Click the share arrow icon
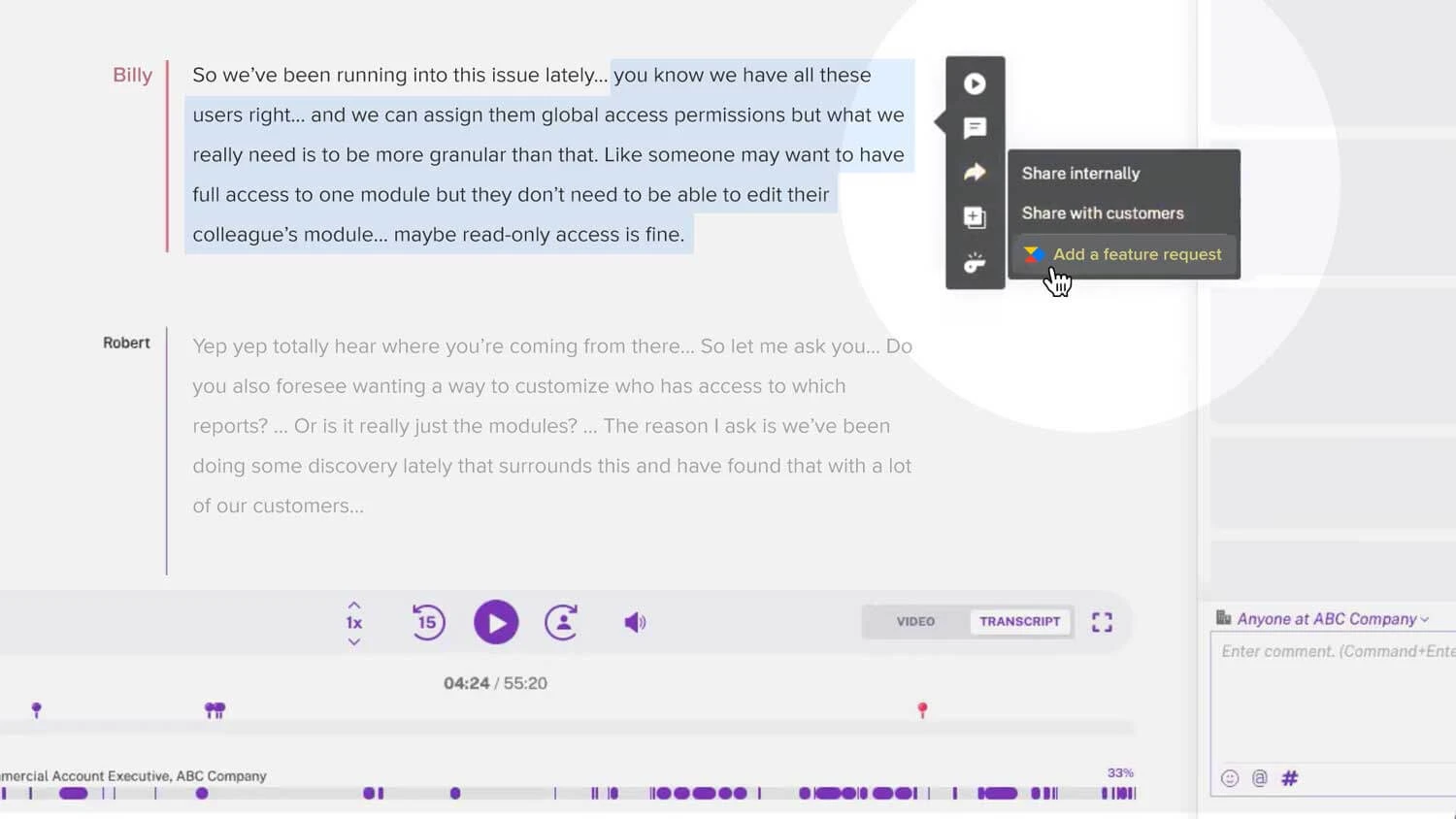 click(975, 173)
